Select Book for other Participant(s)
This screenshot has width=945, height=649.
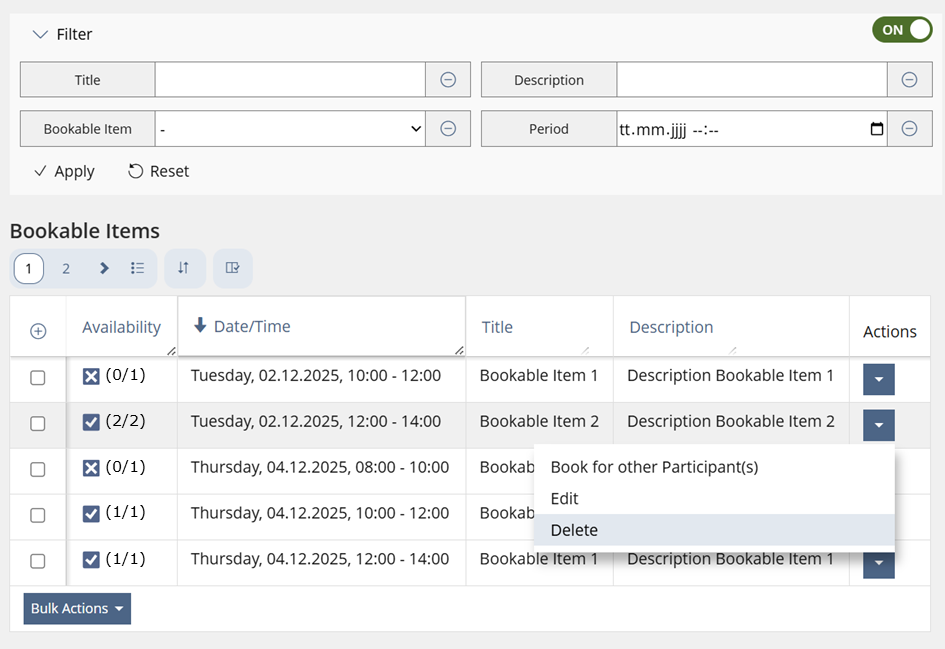coord(654,467)
